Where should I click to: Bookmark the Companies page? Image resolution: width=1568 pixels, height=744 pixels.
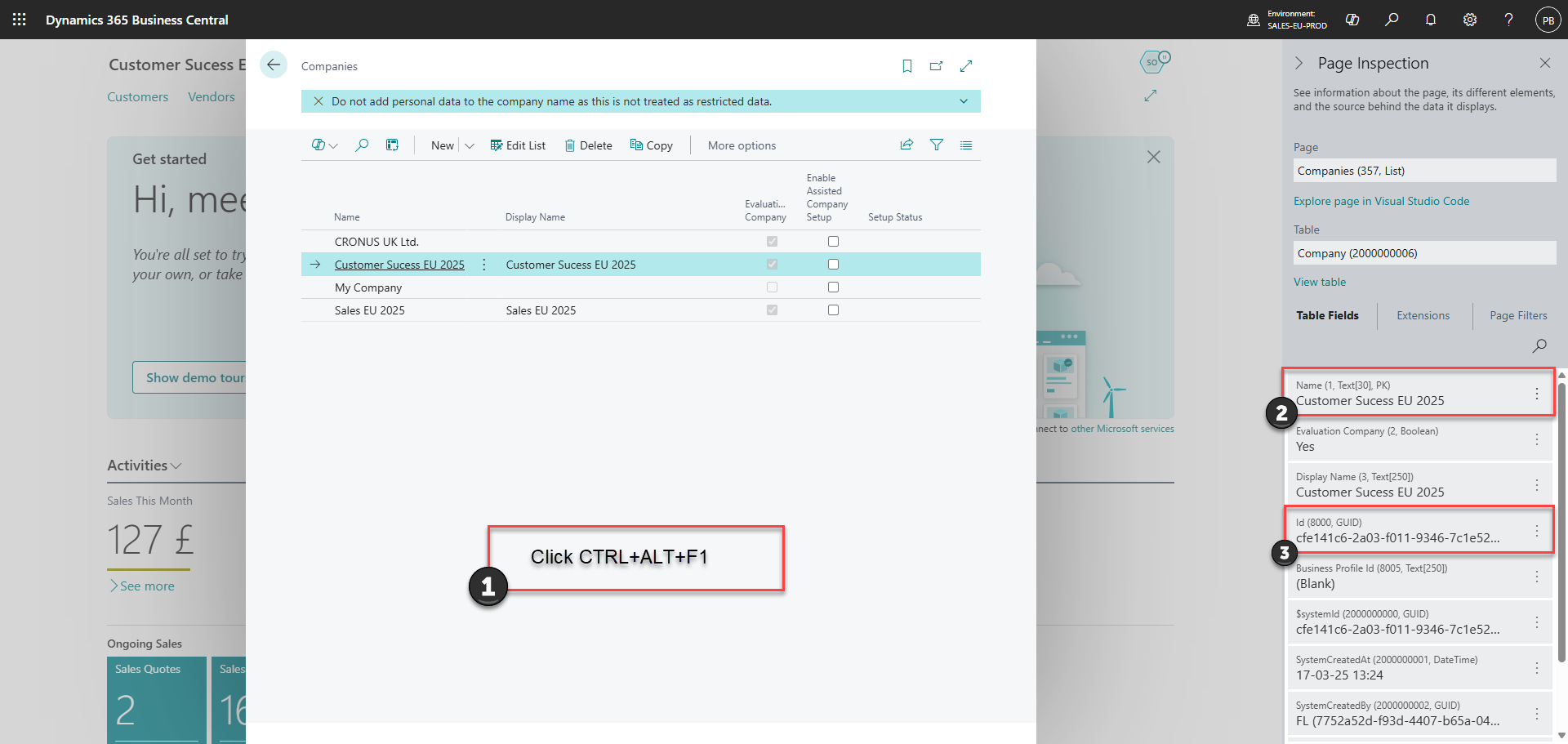click(907, 66)
